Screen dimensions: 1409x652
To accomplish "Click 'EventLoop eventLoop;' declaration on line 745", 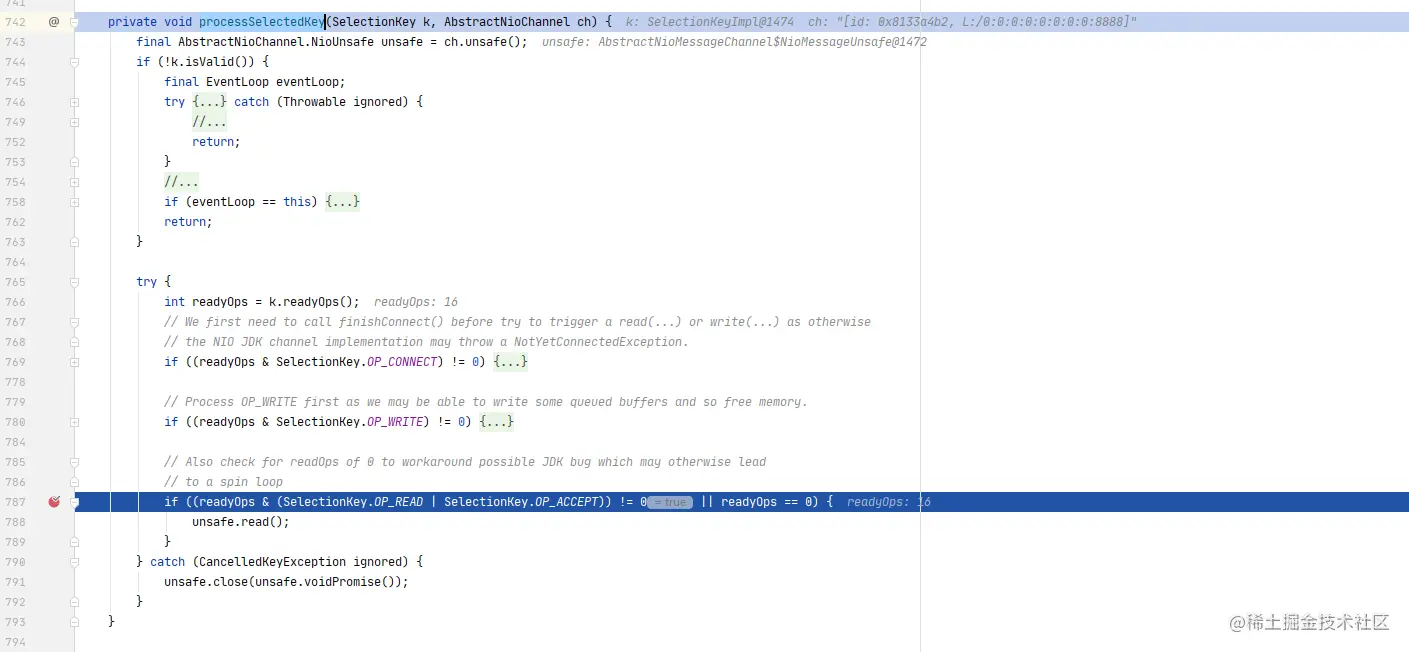I will point(275,82).
